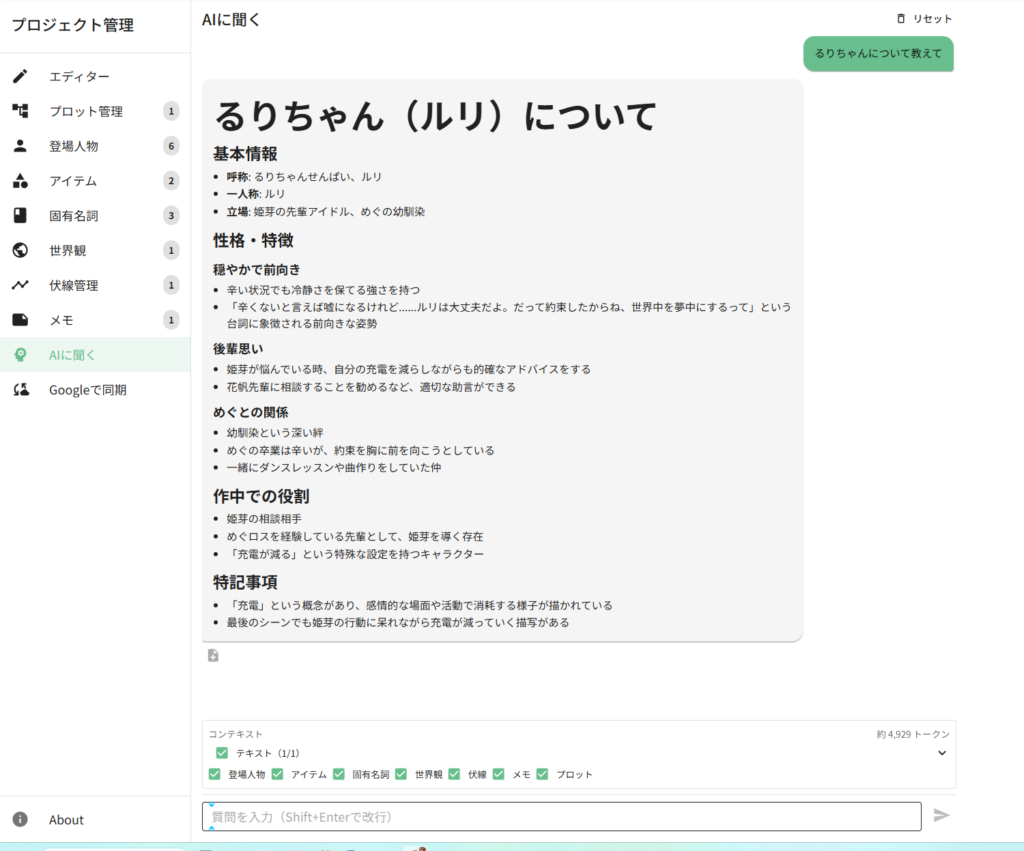Expand the context text list chevron

tap(941, 753)
